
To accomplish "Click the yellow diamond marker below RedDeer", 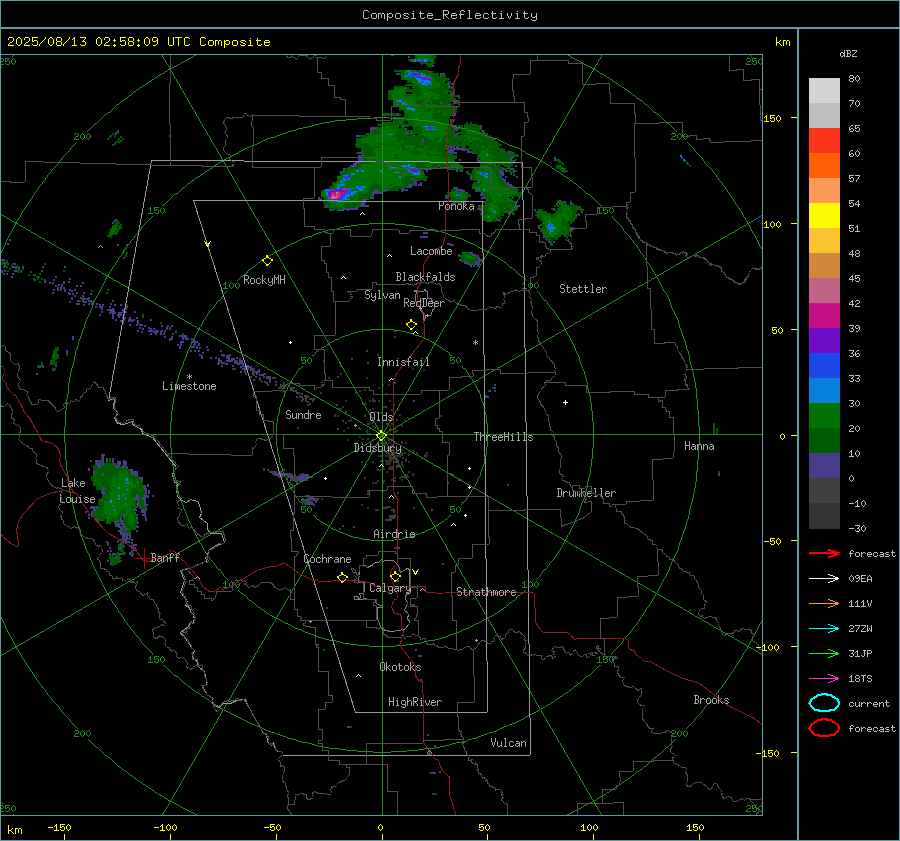I will (411, 325).
